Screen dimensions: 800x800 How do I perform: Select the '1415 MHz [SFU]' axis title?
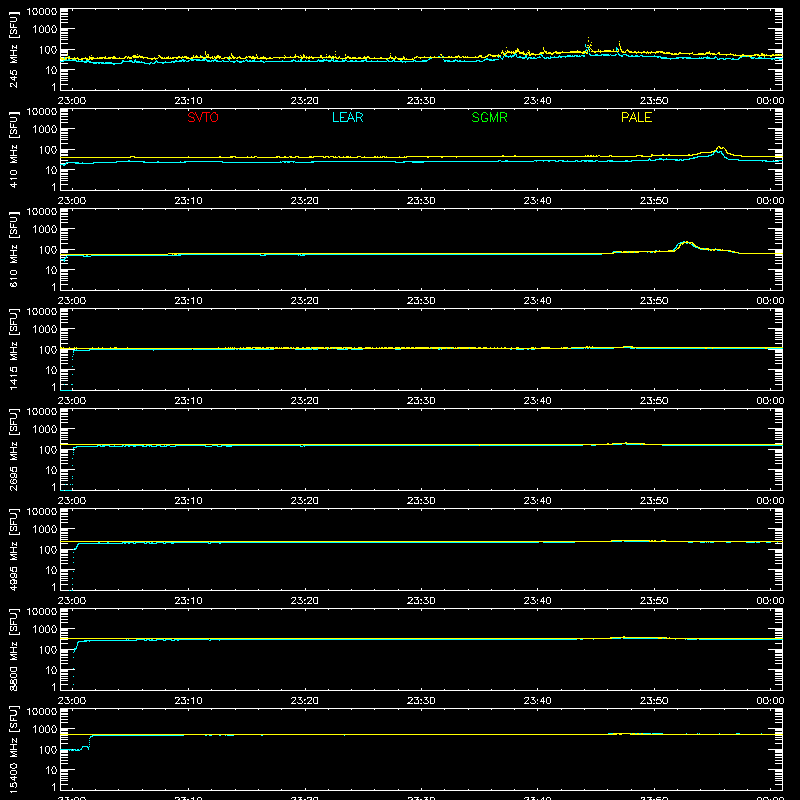[x=14, y=349]
